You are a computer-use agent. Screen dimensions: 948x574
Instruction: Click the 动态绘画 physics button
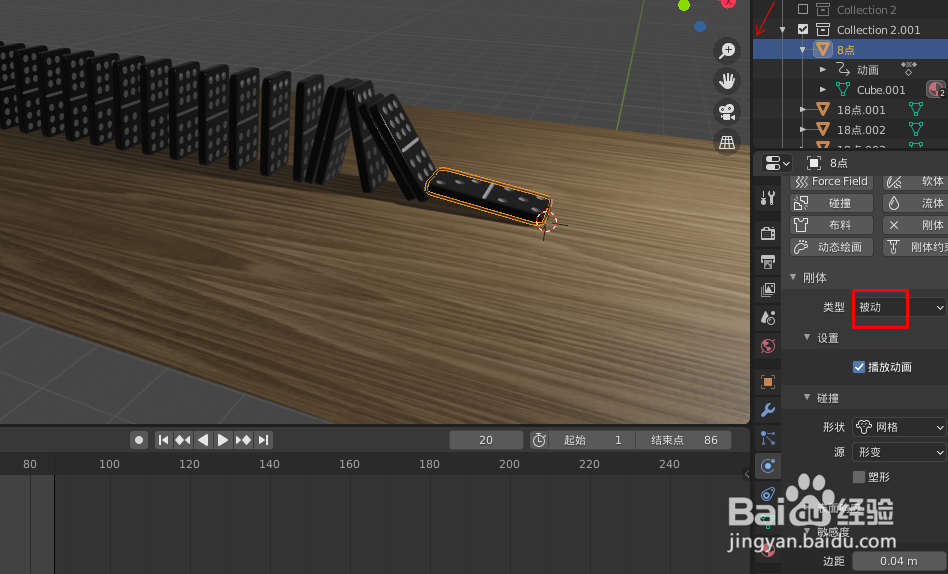pyautogui.click(x=831, y=247)
